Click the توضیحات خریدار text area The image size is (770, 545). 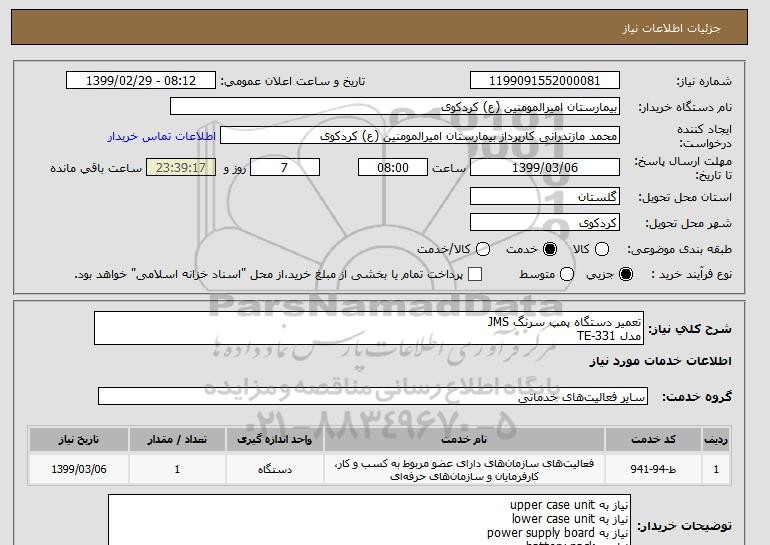pyautogui.click(x=369, y=520)
